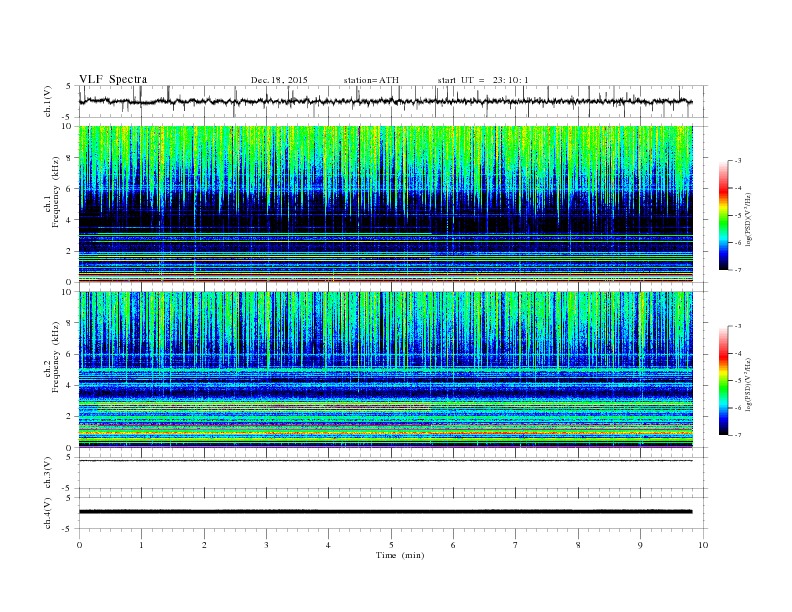This screenshot has height=612, width=792.
Task: Click the time axis tick label "6"
Action: coord(453,545)
